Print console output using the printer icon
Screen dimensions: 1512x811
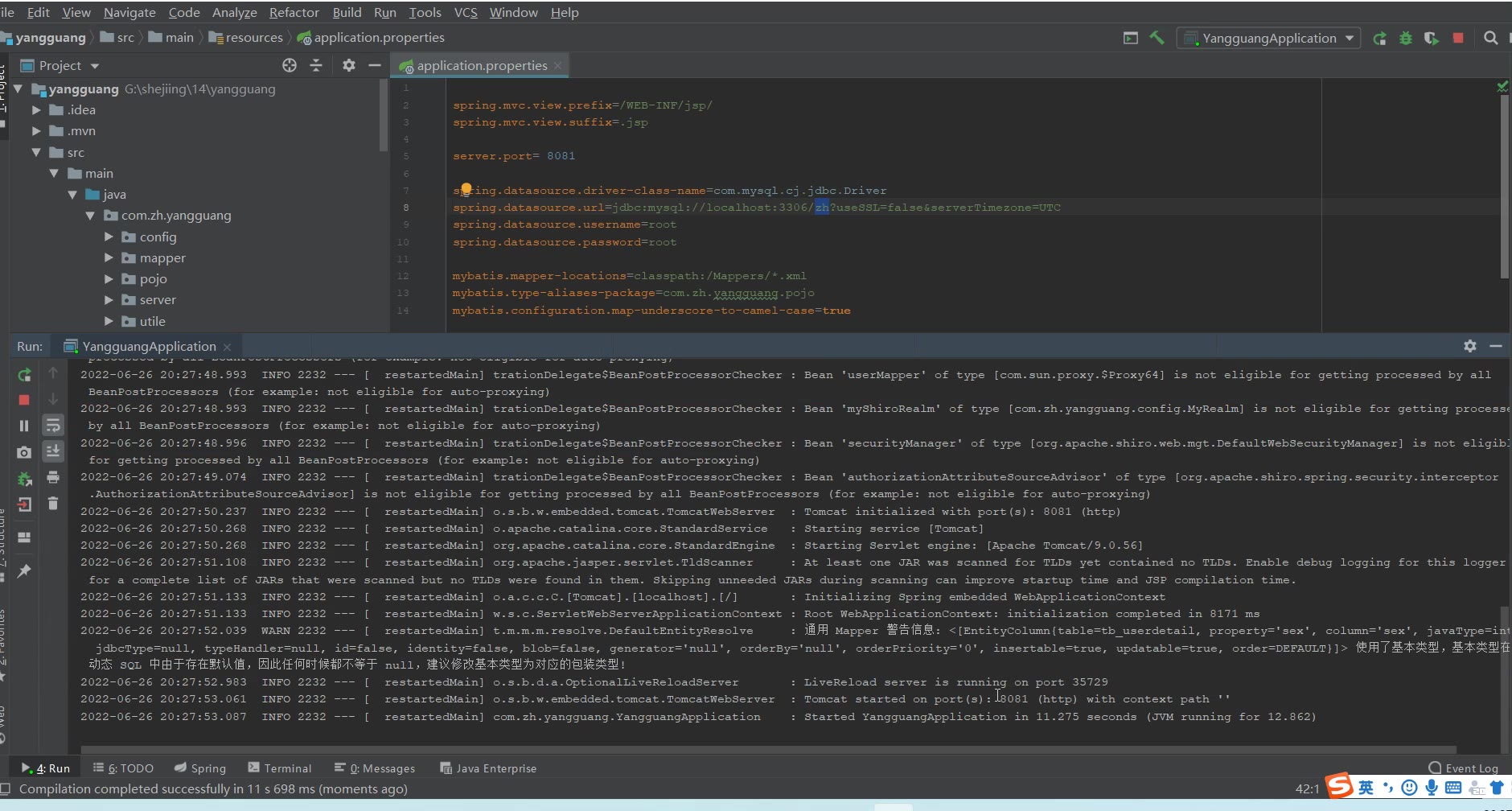click(x=53, y=478)
